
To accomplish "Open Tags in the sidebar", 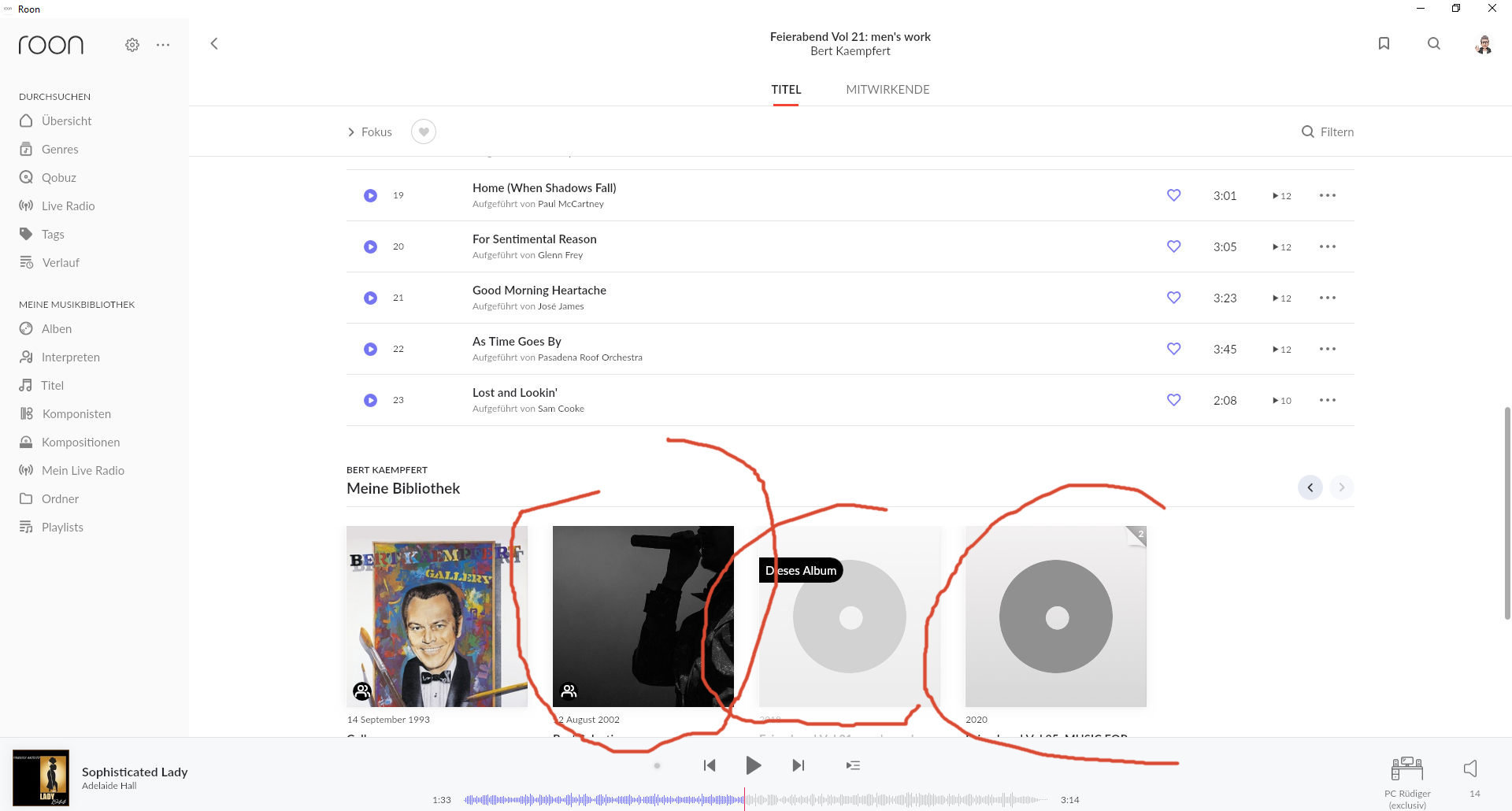I will [x=42, y=234].
